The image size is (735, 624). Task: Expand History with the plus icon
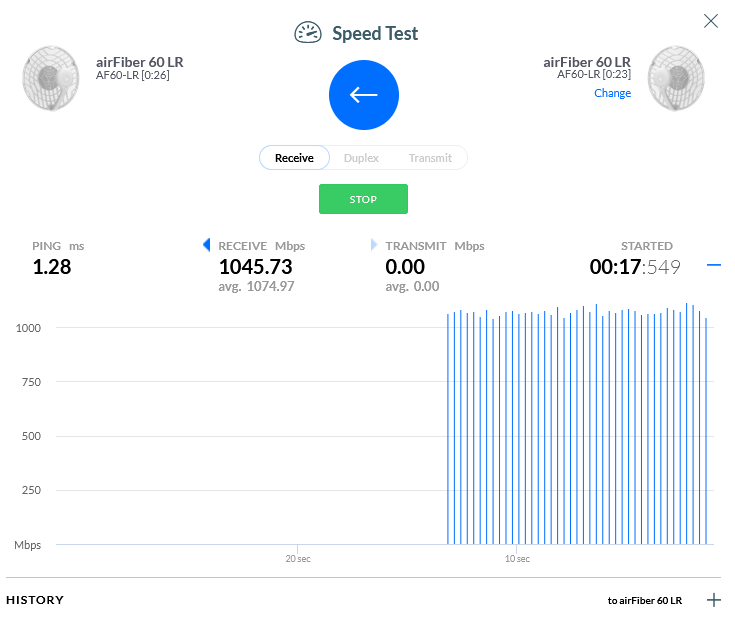click(714, 600)
